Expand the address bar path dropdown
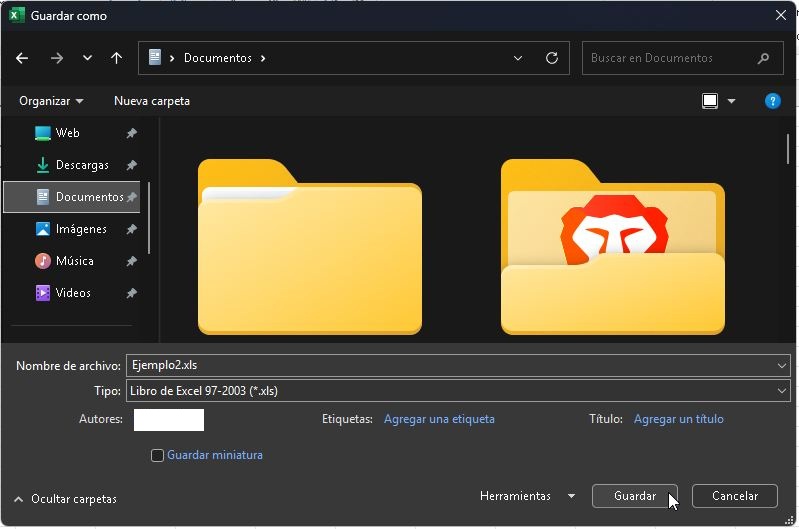This screenshot has height=529, width=799. [518, 58]
